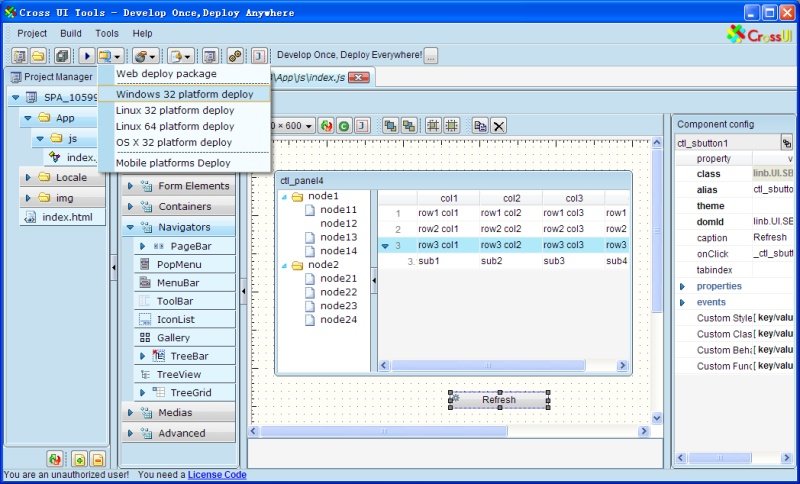The image size is (800, 484).
Task: Select Windows 32 platform deploy
Action: click(184, 94)
